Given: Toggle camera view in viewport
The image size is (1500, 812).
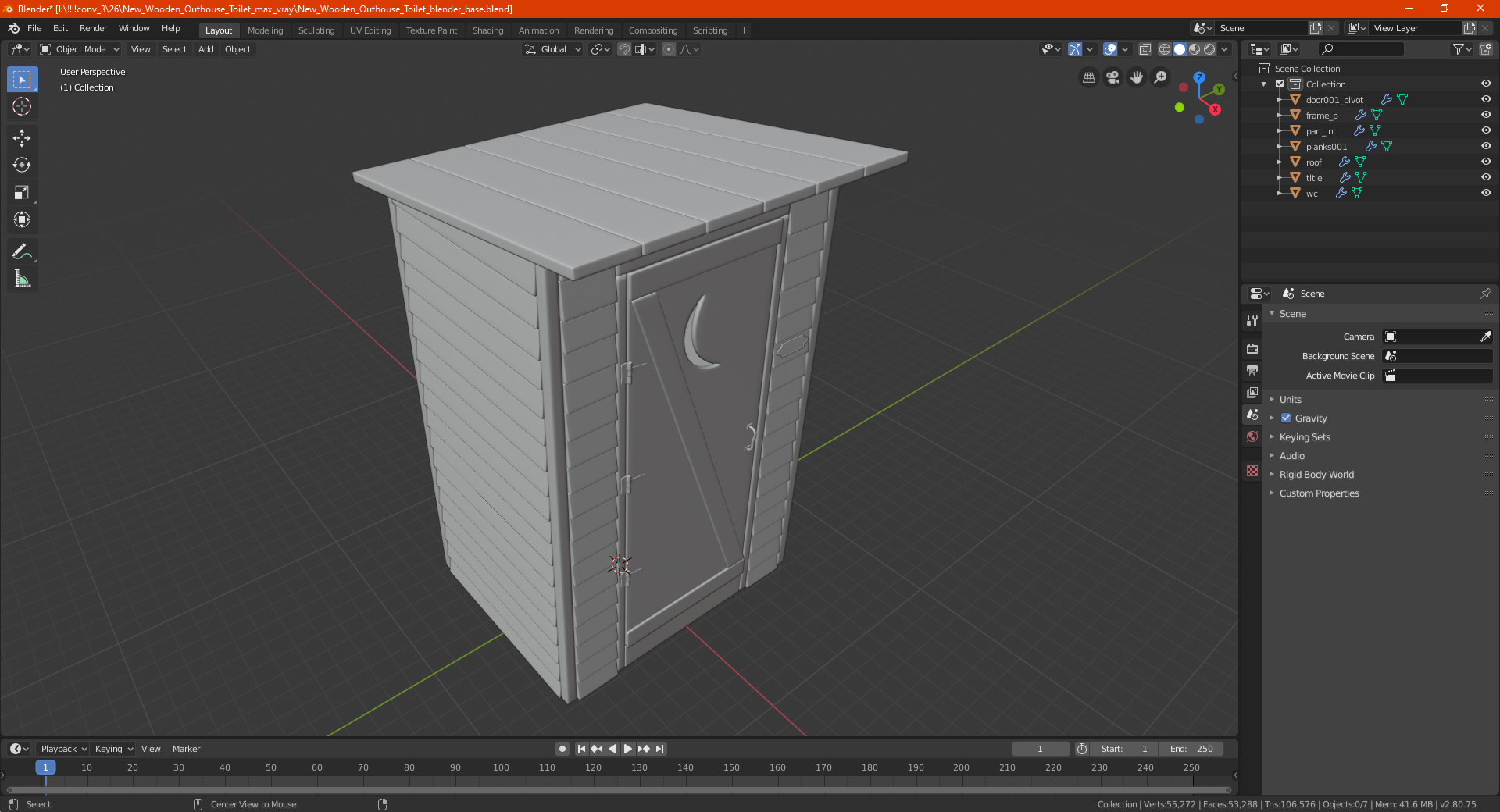Looking at the screenshot, I should 1112,77.
